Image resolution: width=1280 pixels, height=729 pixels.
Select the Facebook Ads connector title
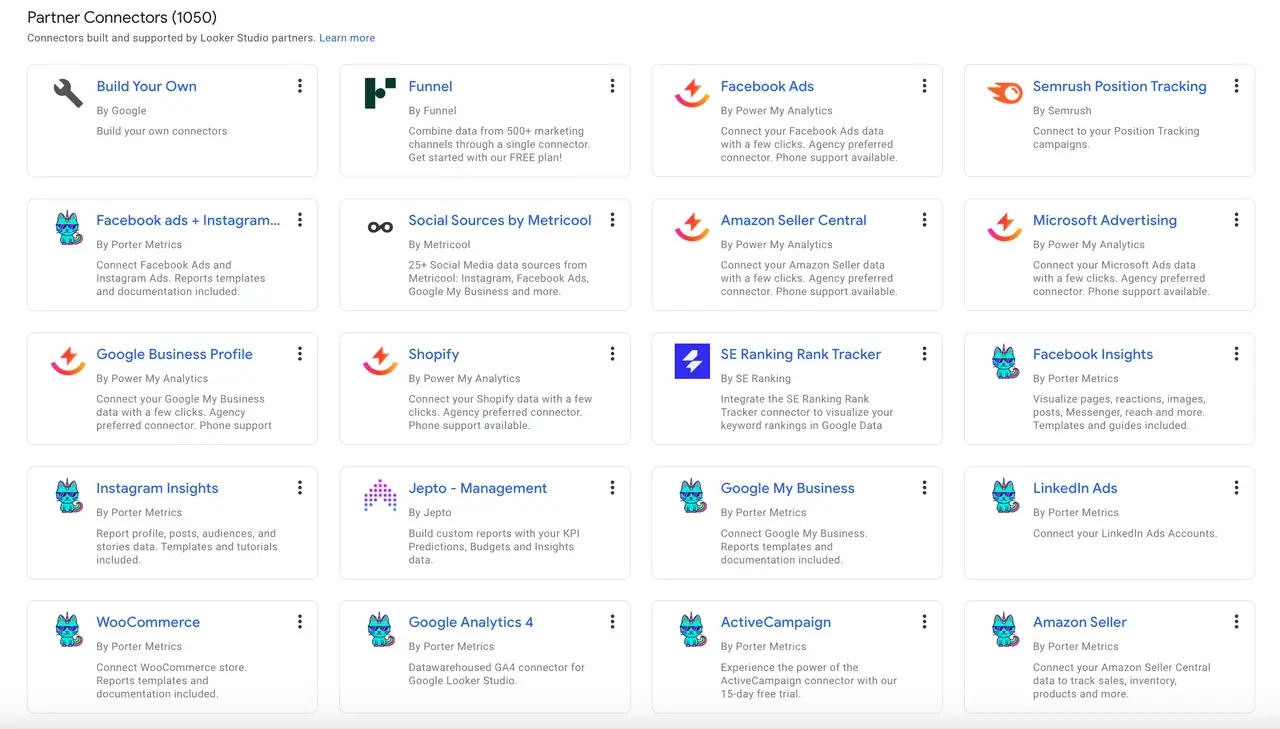pyautogui.click(x=767, y=86)
